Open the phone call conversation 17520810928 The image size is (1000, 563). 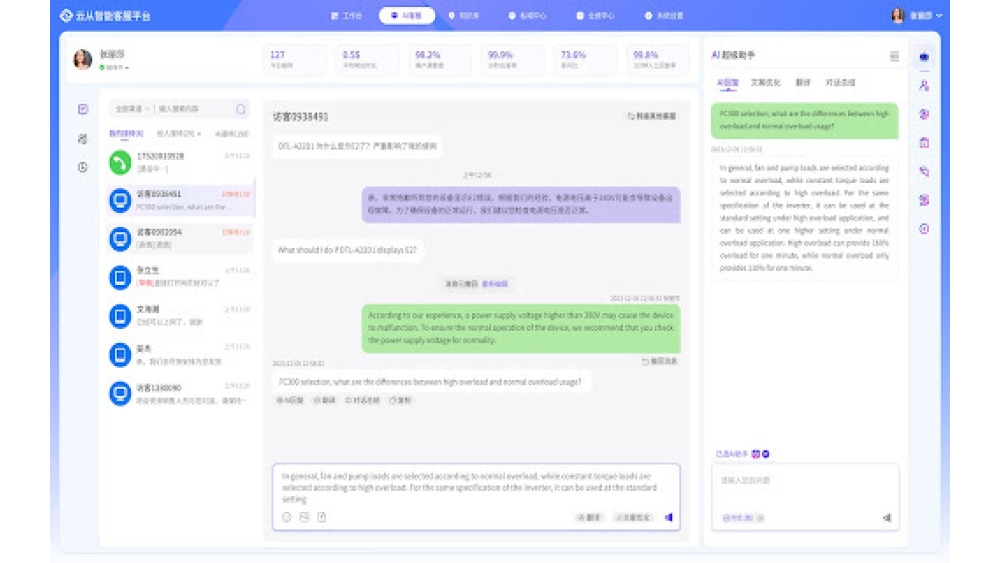(180, 162)
